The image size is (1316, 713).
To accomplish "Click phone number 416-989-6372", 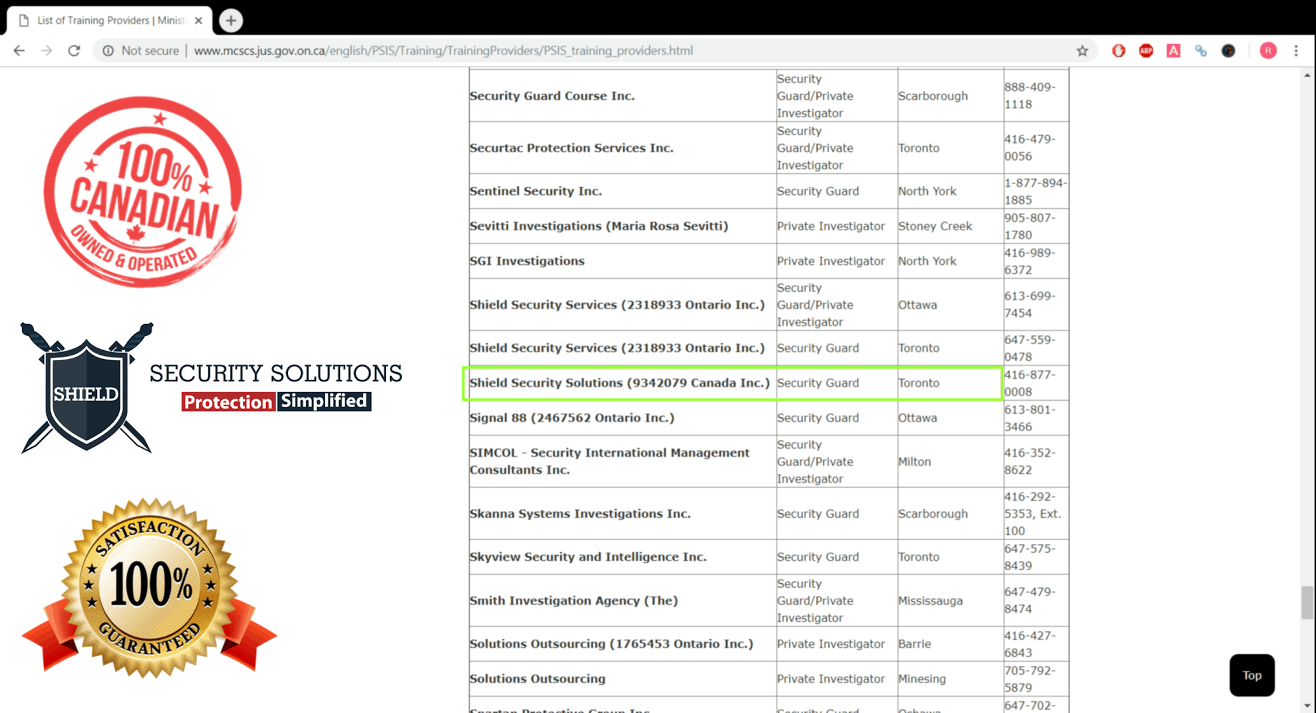I will 1029,261.
